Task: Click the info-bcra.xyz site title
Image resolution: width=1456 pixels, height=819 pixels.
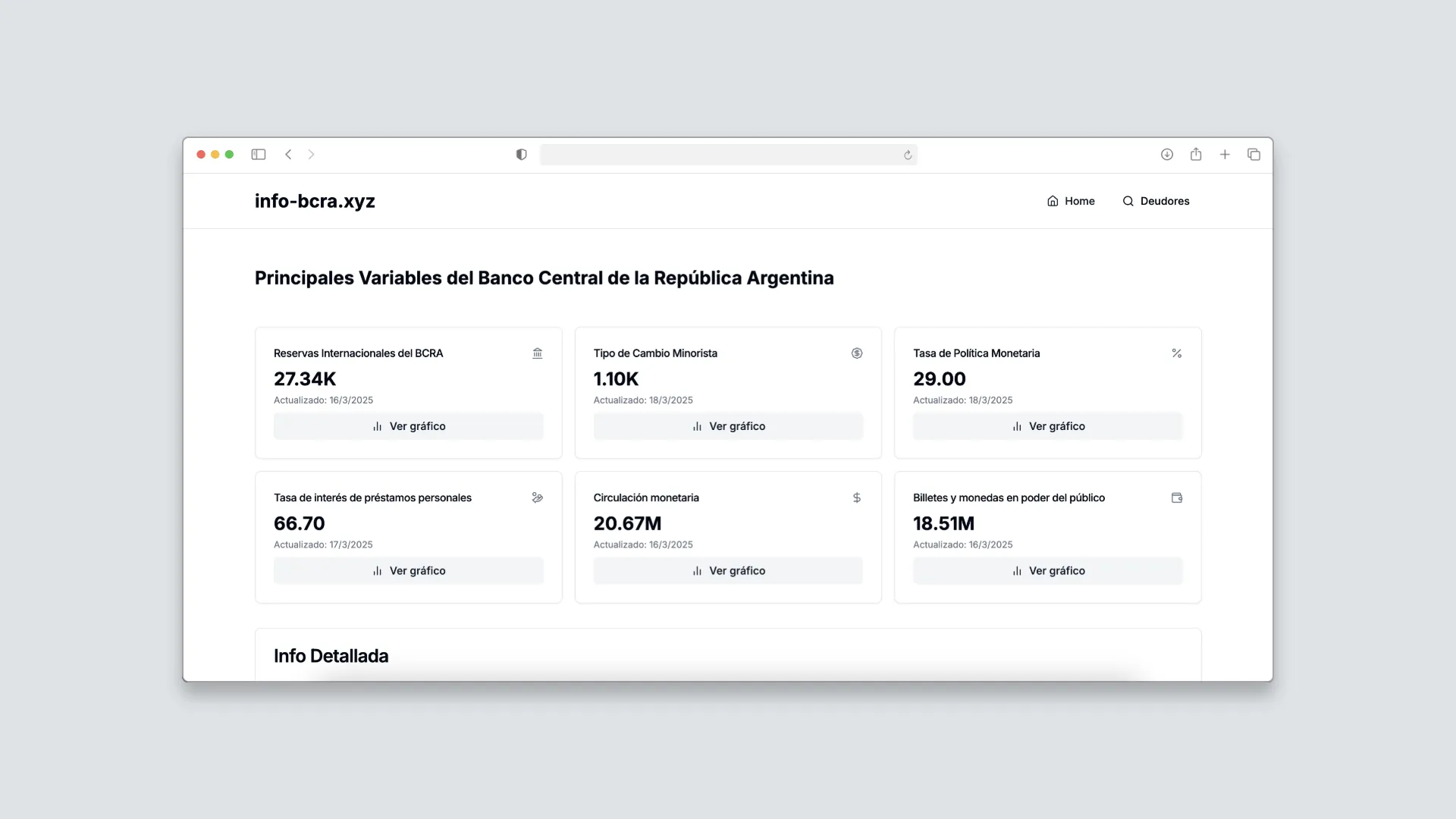Action: 314,201
